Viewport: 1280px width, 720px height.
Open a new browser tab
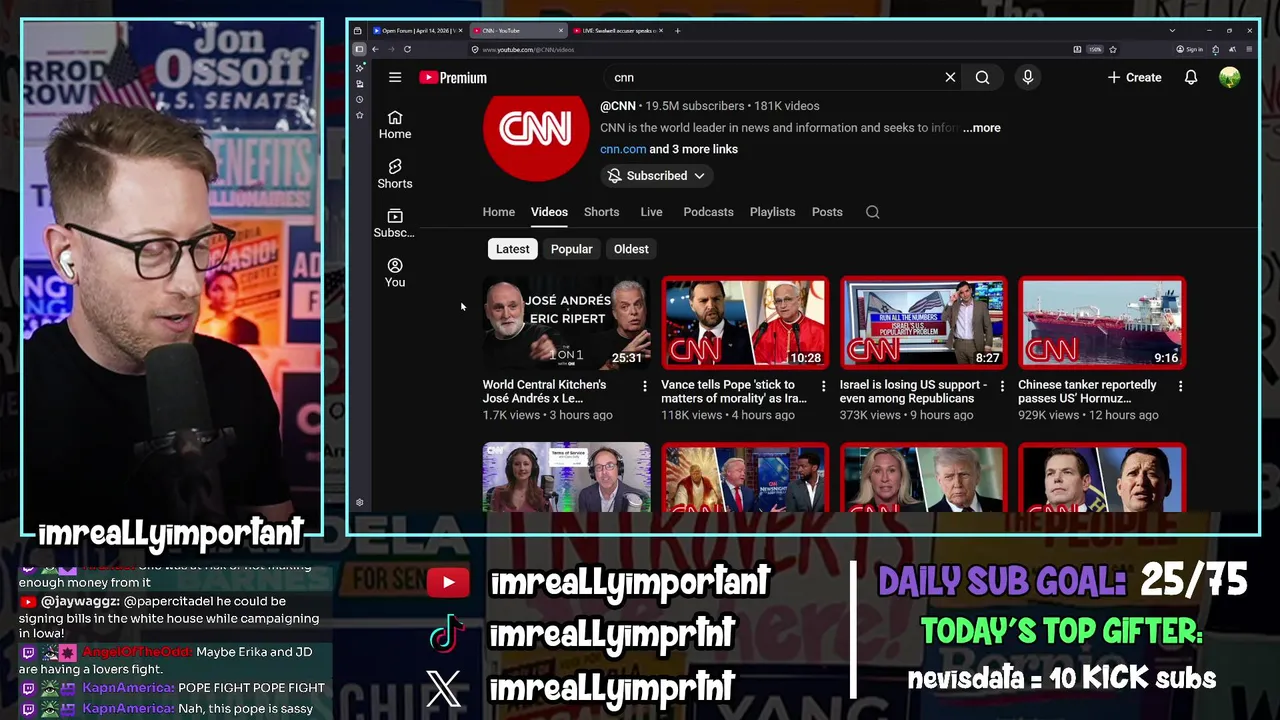677,31
